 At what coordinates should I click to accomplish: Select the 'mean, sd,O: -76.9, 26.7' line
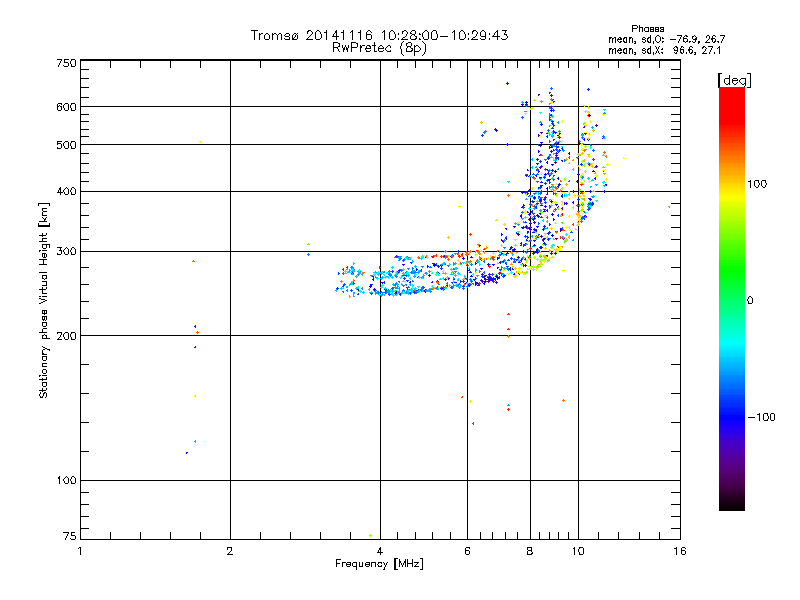666,39
